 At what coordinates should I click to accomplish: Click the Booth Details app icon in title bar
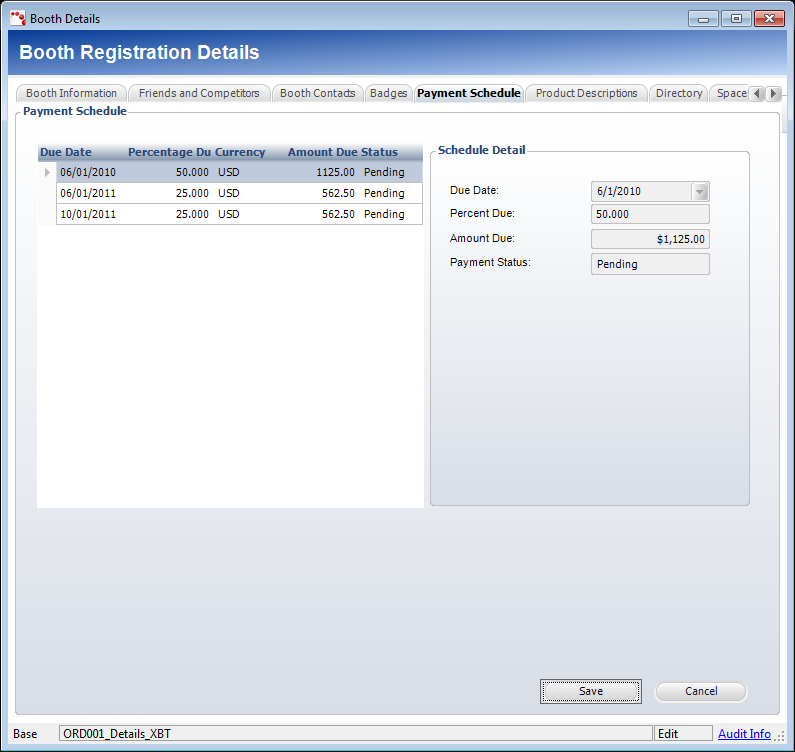pos(18,18)
